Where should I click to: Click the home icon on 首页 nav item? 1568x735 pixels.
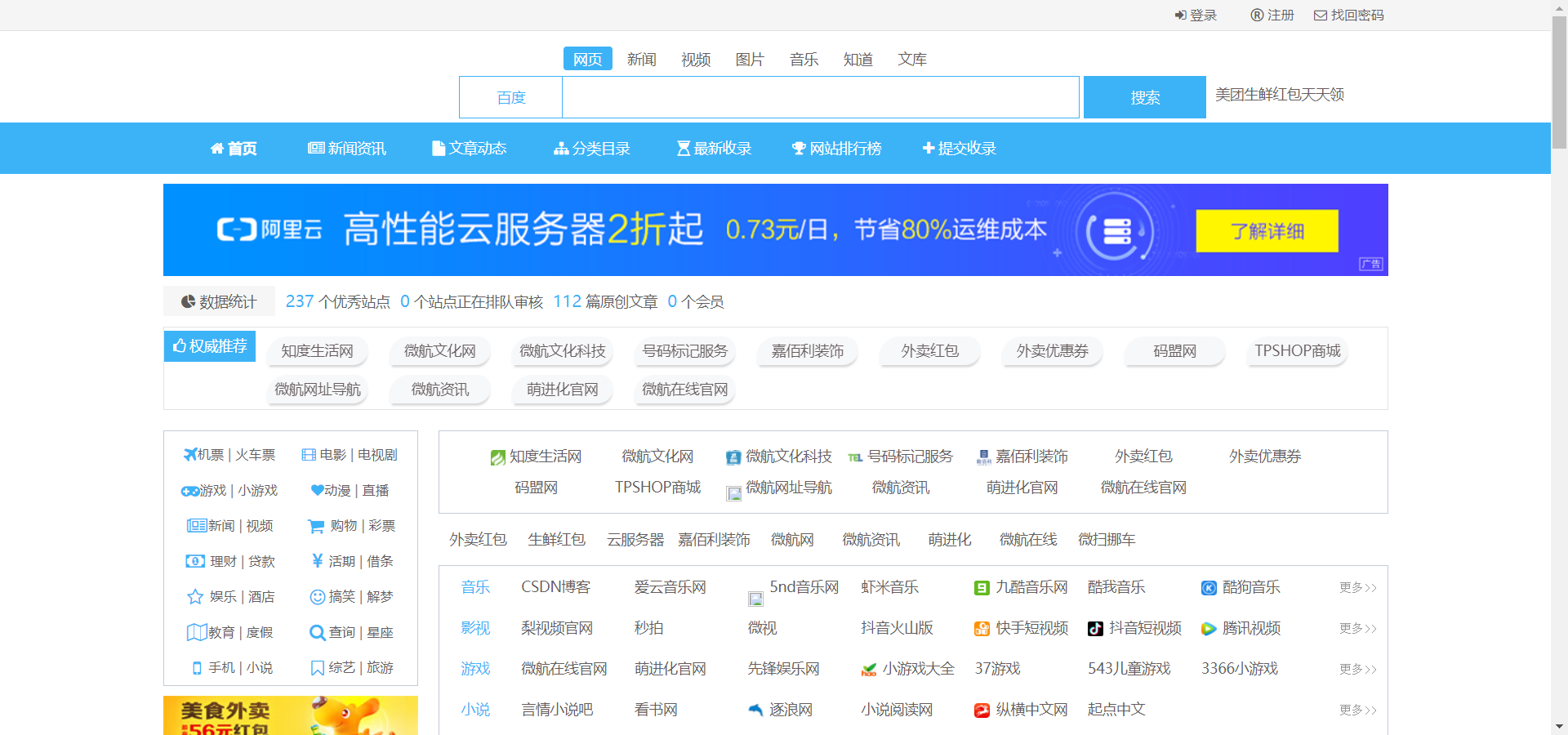pos(216,148)
